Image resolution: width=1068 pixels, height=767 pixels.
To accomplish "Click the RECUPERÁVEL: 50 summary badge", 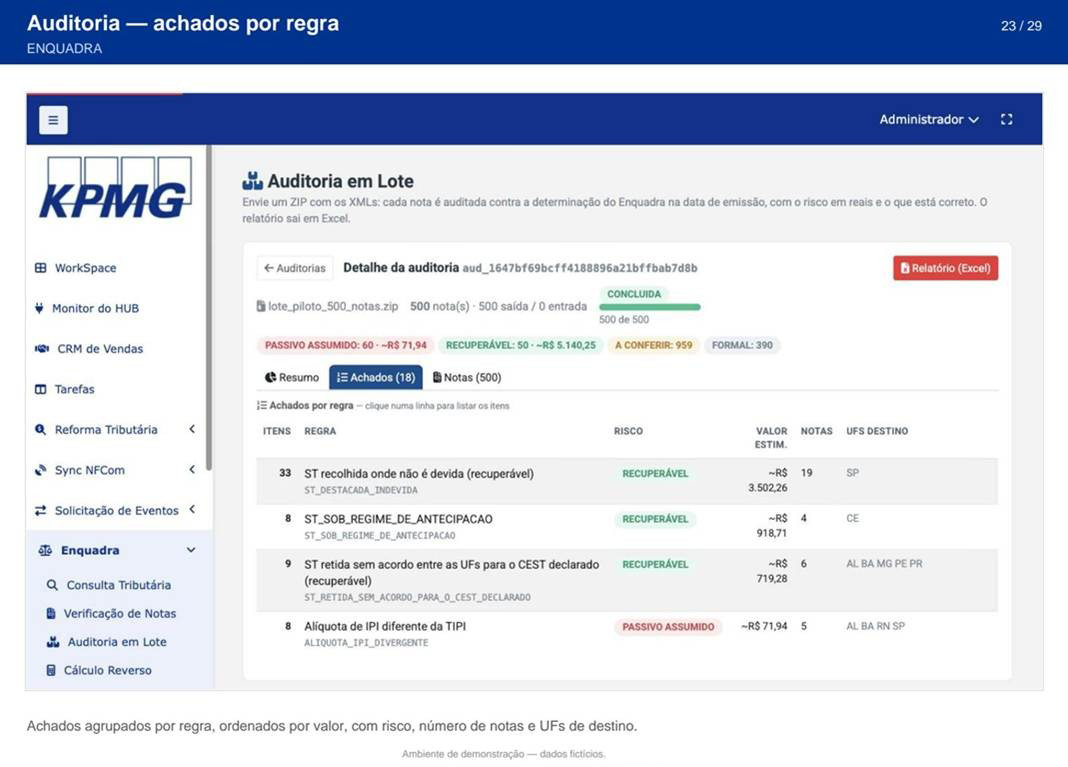I will click(x=520, y=345).
